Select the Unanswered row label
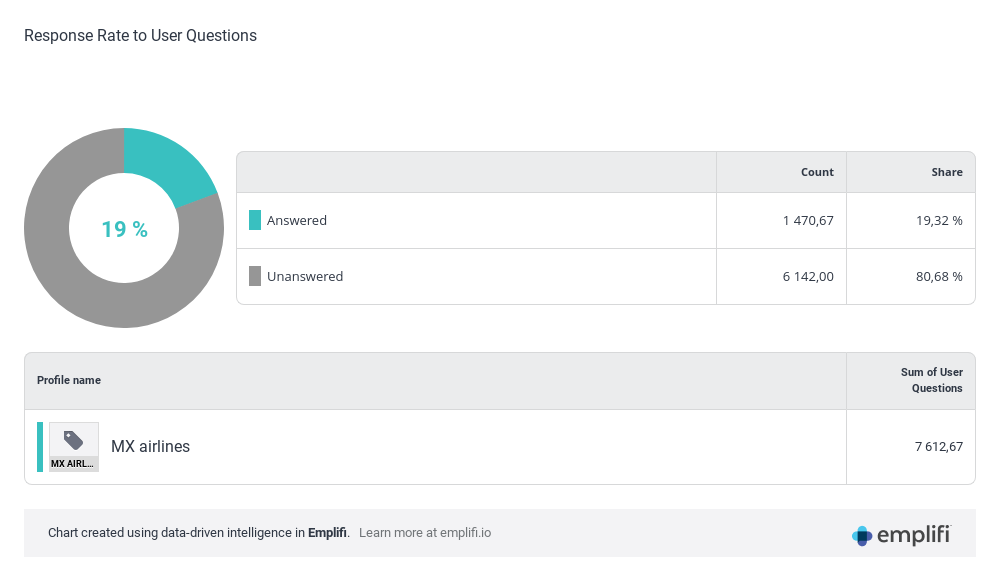The width and height of the screenshot is (1000, 569). click(305, 276)
